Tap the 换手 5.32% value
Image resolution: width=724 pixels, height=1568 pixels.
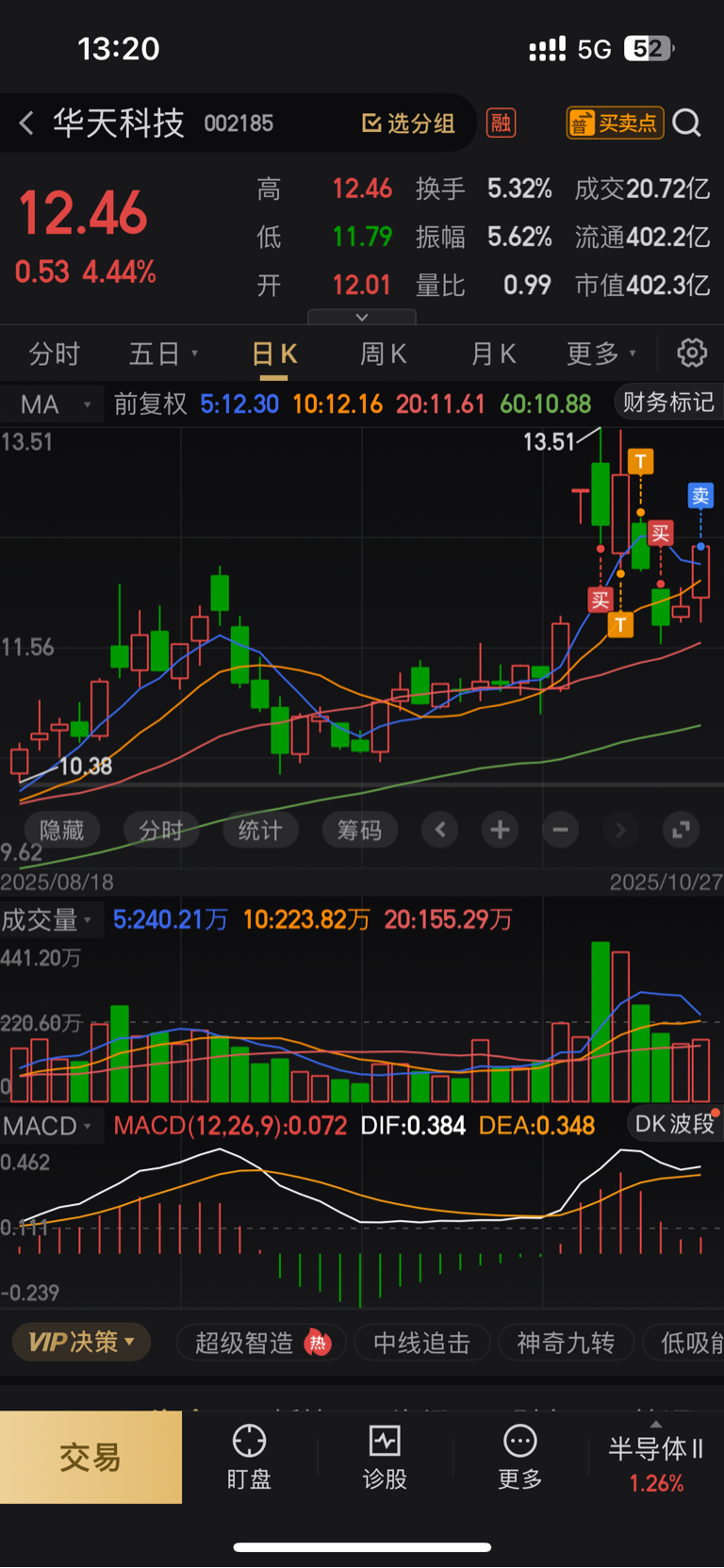pyautogui.click(x=519, y=189)
